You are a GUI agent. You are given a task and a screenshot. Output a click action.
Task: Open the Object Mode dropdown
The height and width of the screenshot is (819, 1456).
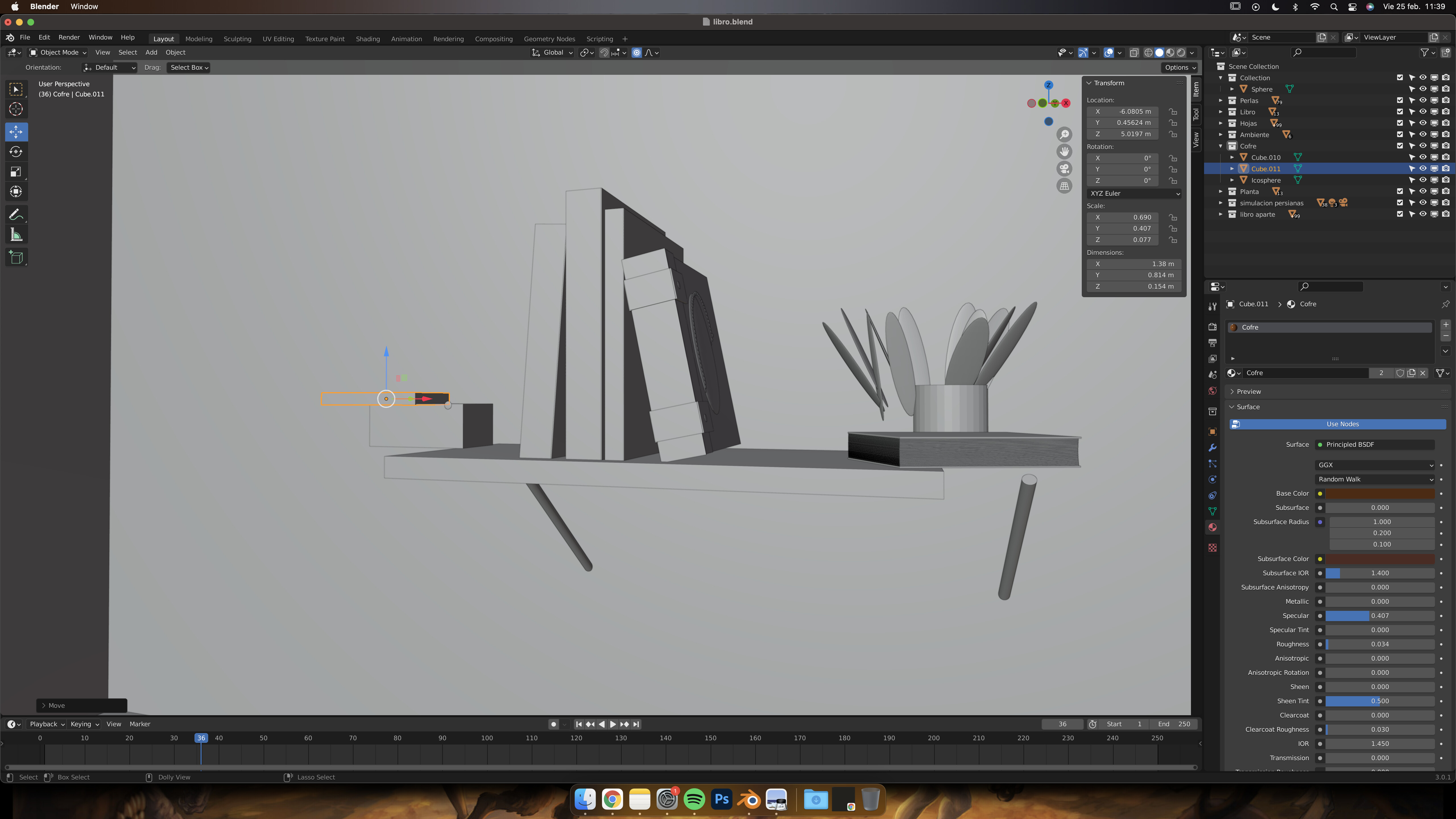(x=59, y=53)
